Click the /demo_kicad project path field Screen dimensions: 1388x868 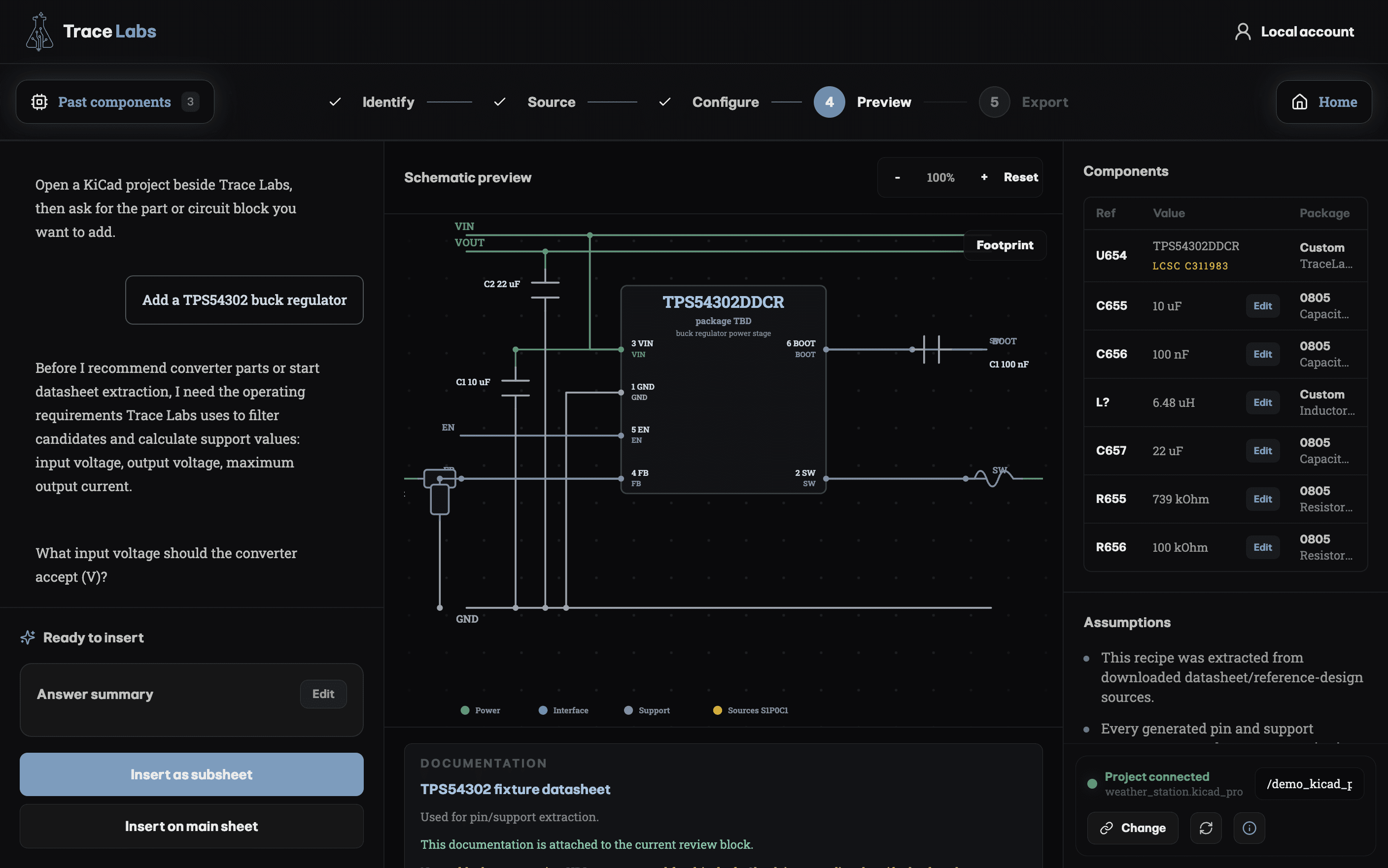coord(1309,784)
